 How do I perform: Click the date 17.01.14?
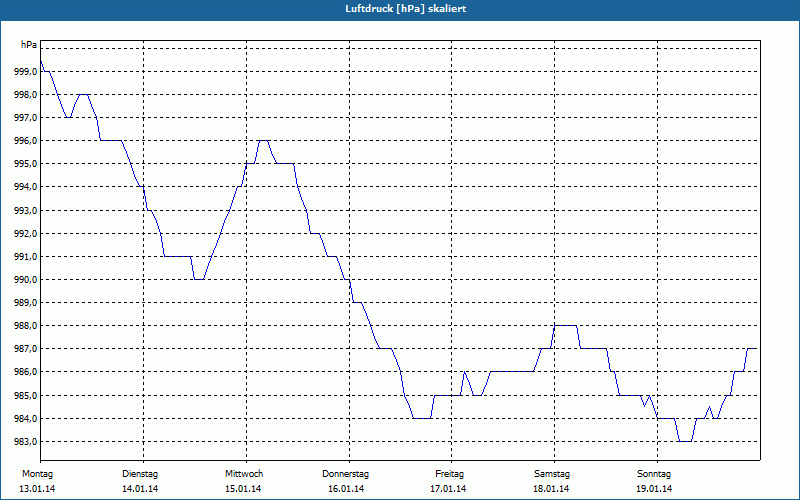coord(448,489)
